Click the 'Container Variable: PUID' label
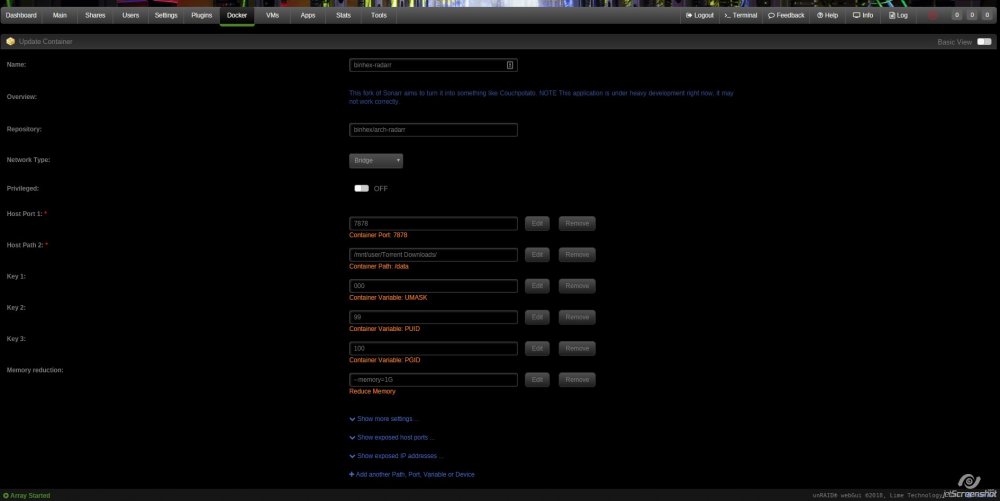This screenshot has width=1000, height=501. (x=385, y=329)
